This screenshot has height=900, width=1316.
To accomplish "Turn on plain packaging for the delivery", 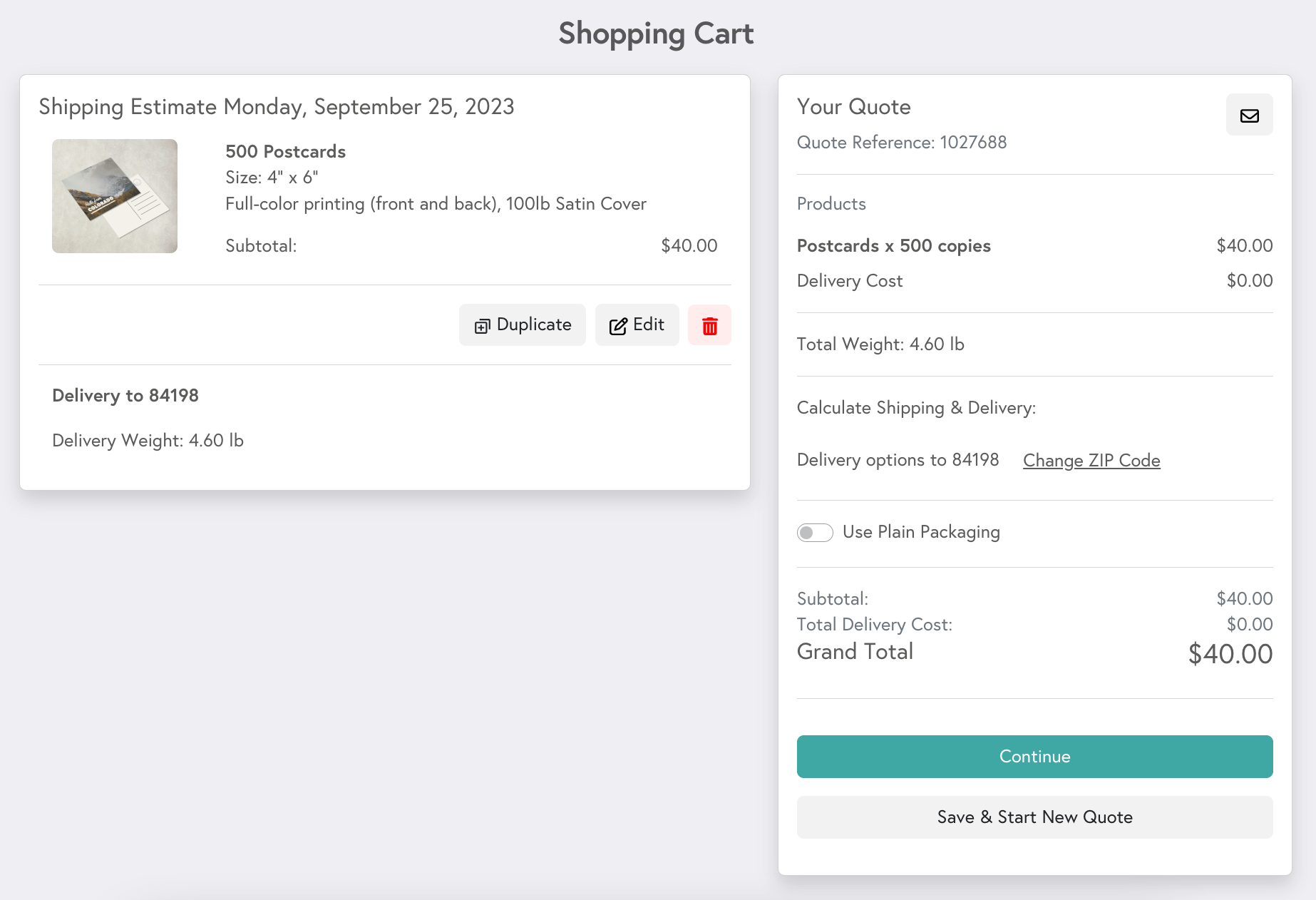I will (x=814, y=532).
